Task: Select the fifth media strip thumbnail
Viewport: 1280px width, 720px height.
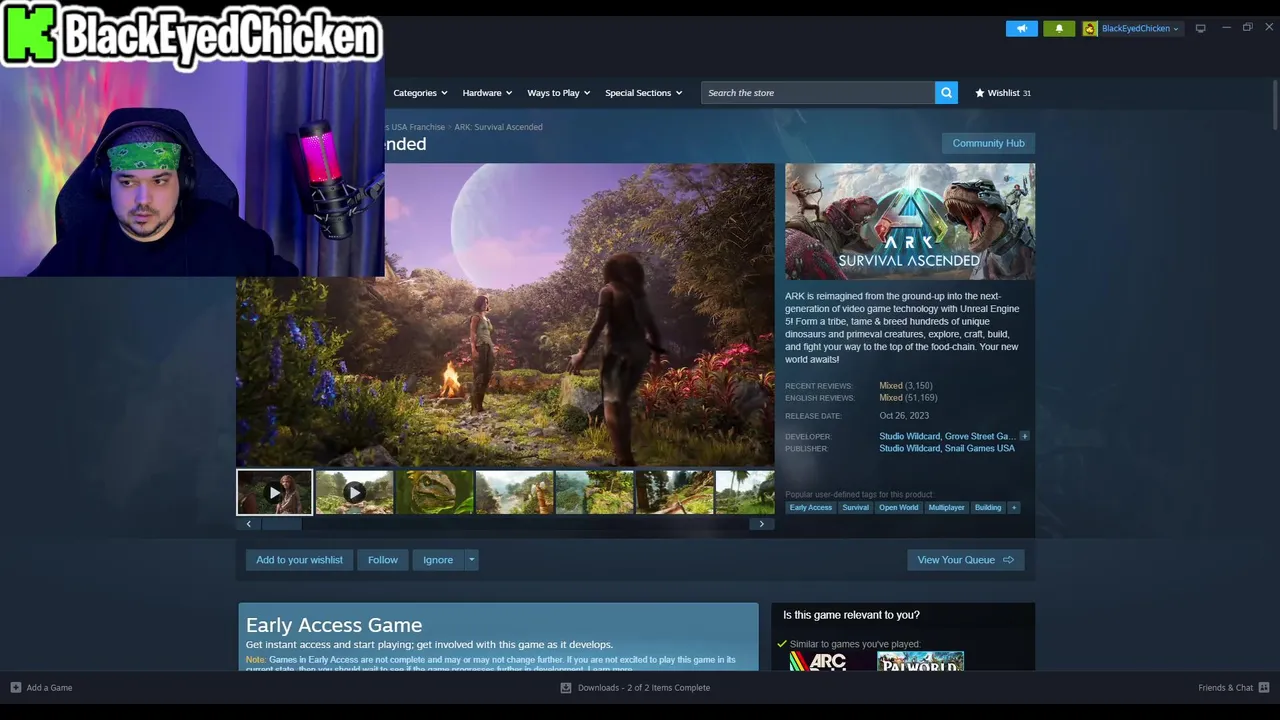Action: pyautogui.click(x=594, y=492)
